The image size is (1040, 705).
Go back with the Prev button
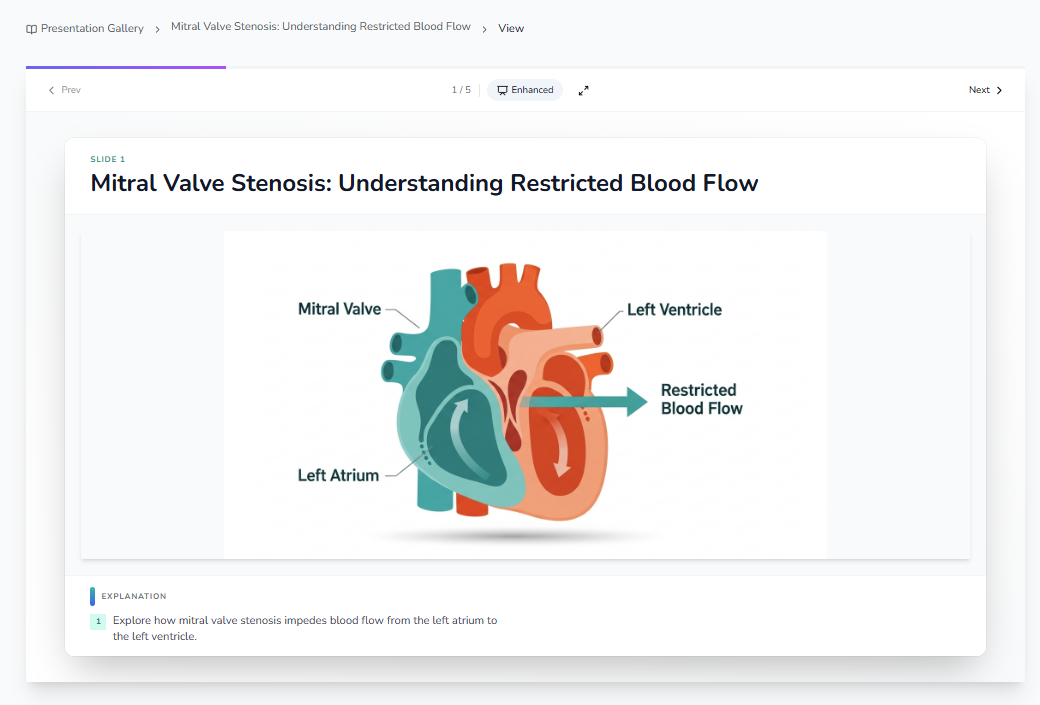coord(65,90)
